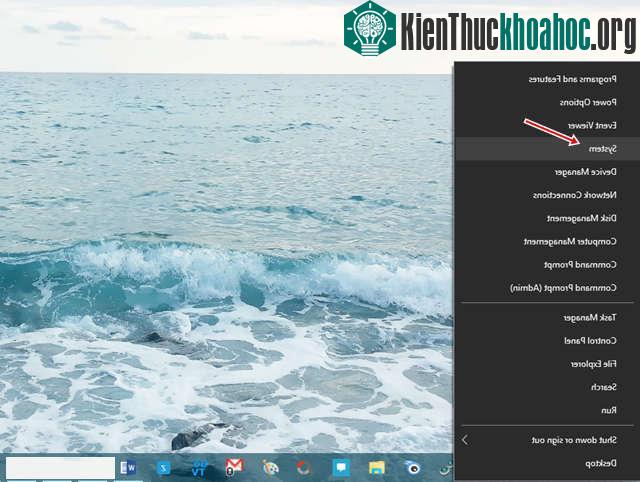Expand the Shut down submenu chevron
The width and height of the screenshot is (640, 482).
pyautogui.click(x=465, y=440)
